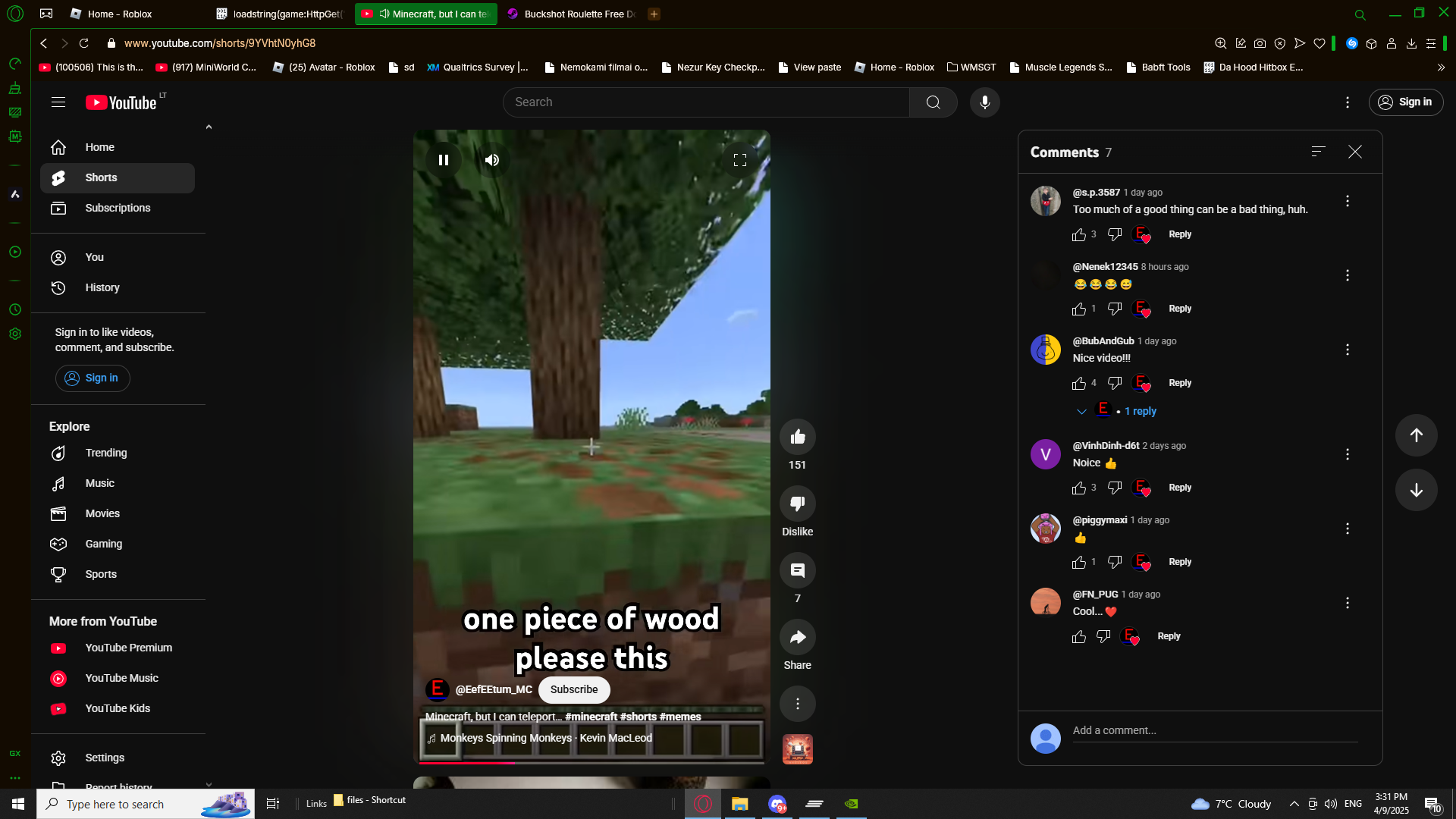Viewport: 1456px width, 819px height.
Task: Open browser downloads icon
Action: click(1411, 44)
